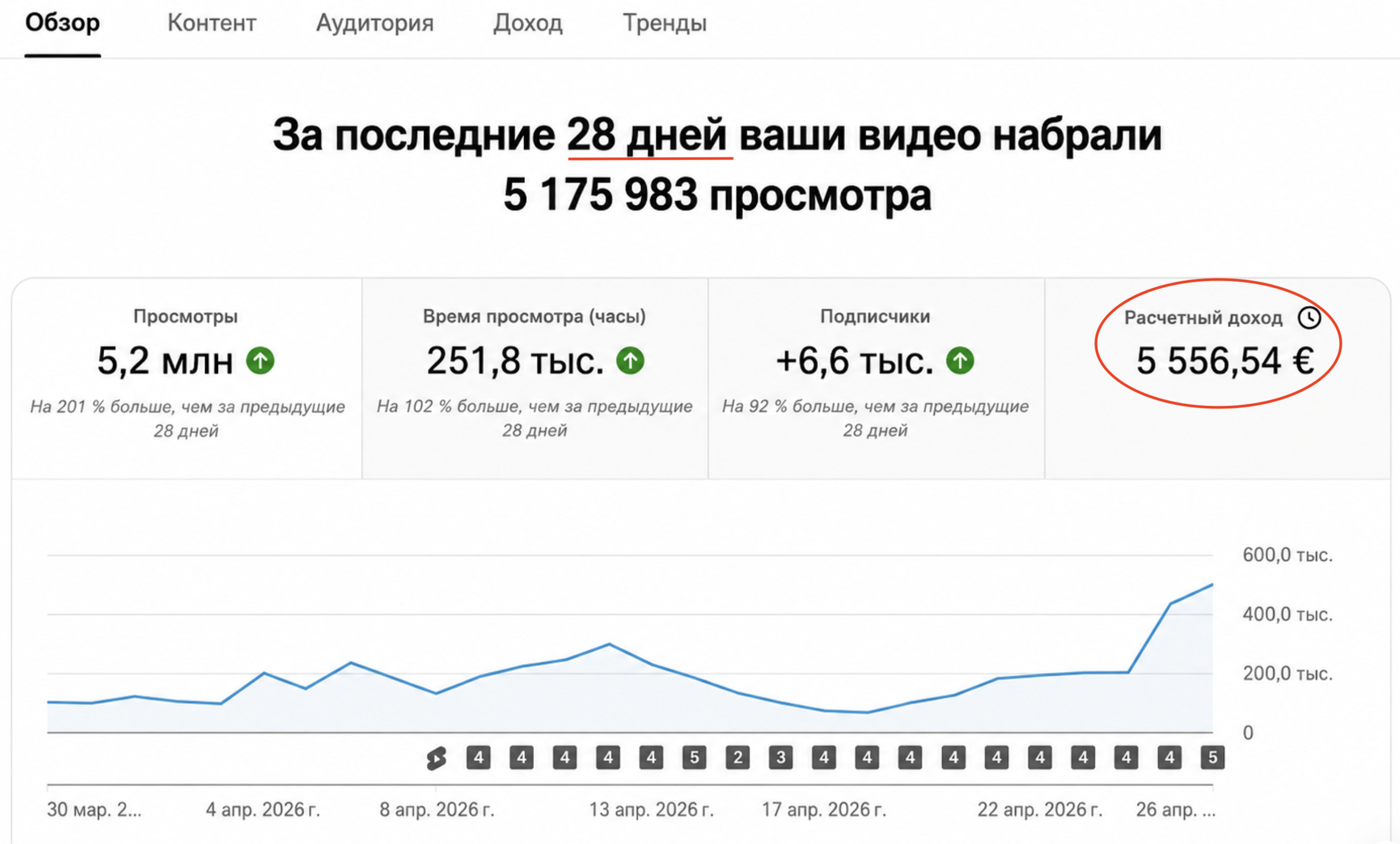The width and height of the screenshot is (1400, 844).
Task: Click the green up arrow beside 5,2 млн
Action: [260, 360]
